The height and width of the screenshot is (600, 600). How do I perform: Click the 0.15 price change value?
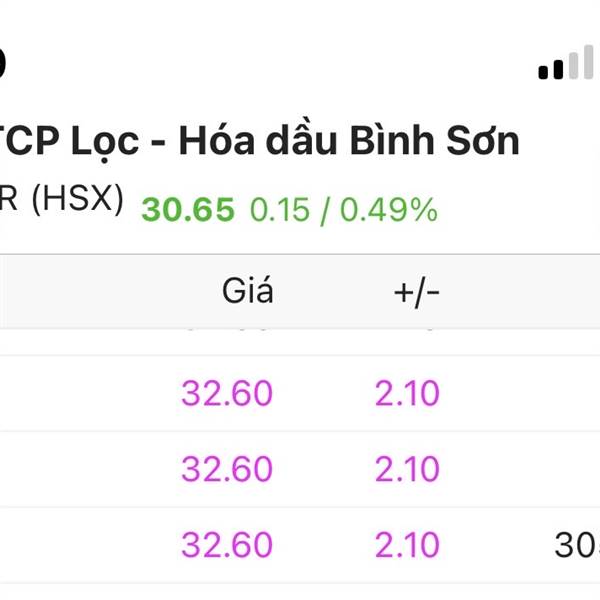pyautogui.click(x=279, y=210)
